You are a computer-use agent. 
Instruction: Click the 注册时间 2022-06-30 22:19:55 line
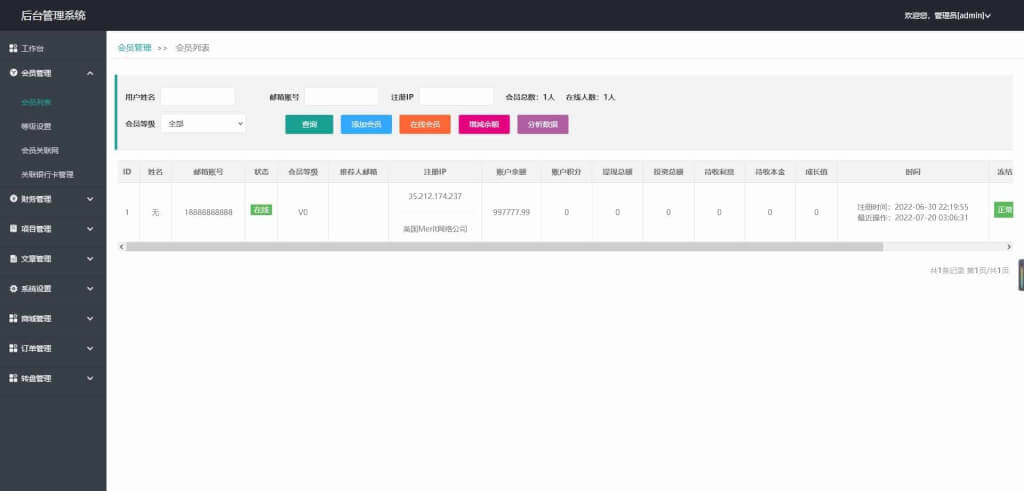click(912, 207)
